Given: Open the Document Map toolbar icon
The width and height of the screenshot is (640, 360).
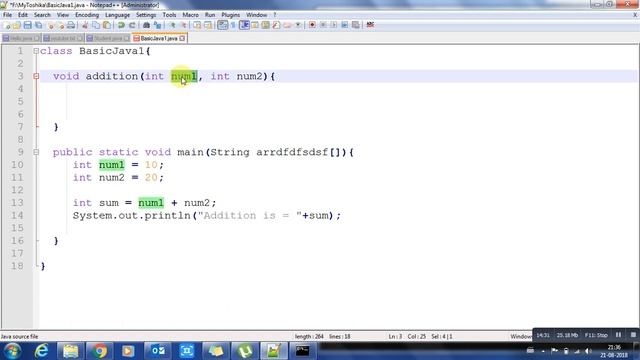Looking at the screenshot, I should (x=265, y=25).
